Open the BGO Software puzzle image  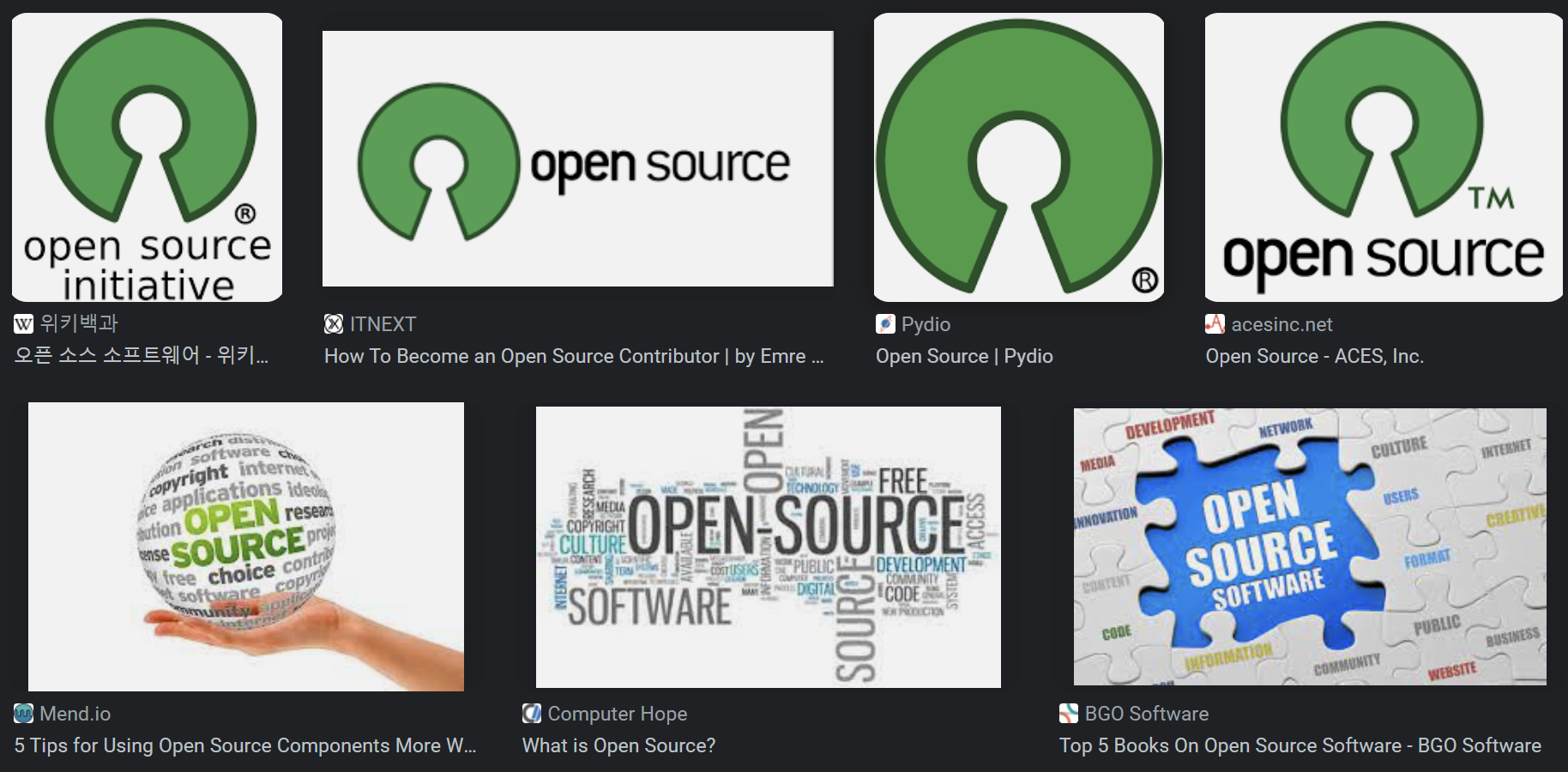[x=1310, y=546]
